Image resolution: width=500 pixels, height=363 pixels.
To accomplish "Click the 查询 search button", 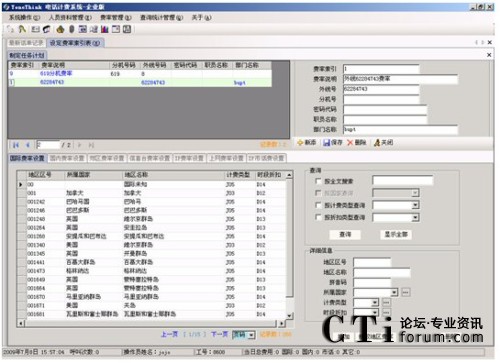I will click(x=345, y=235).
